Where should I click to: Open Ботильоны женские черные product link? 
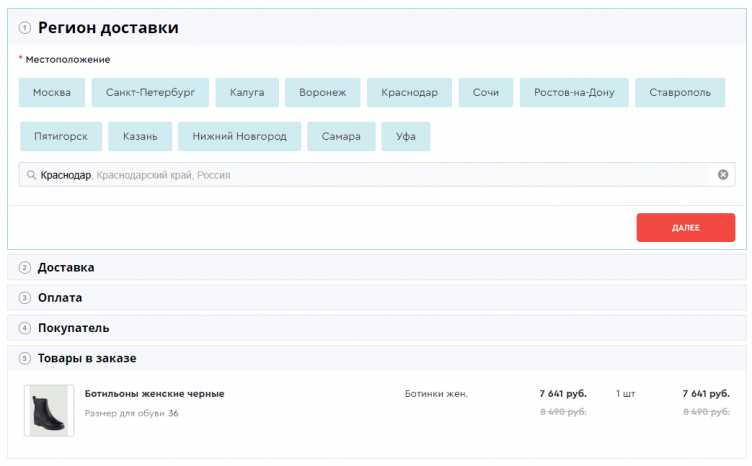[x=154, y=393]
